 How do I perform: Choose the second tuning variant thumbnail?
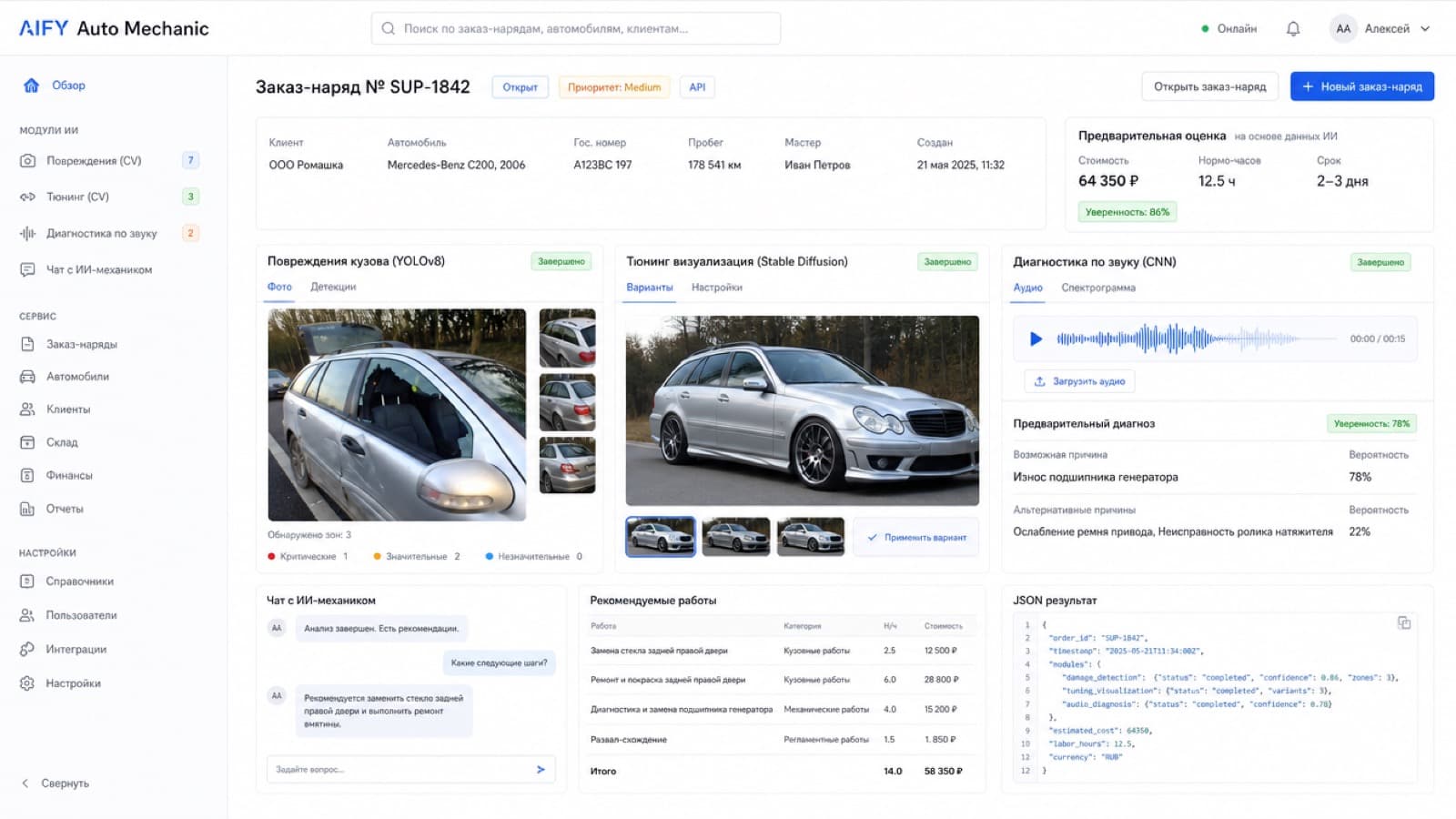coord(736,537)
